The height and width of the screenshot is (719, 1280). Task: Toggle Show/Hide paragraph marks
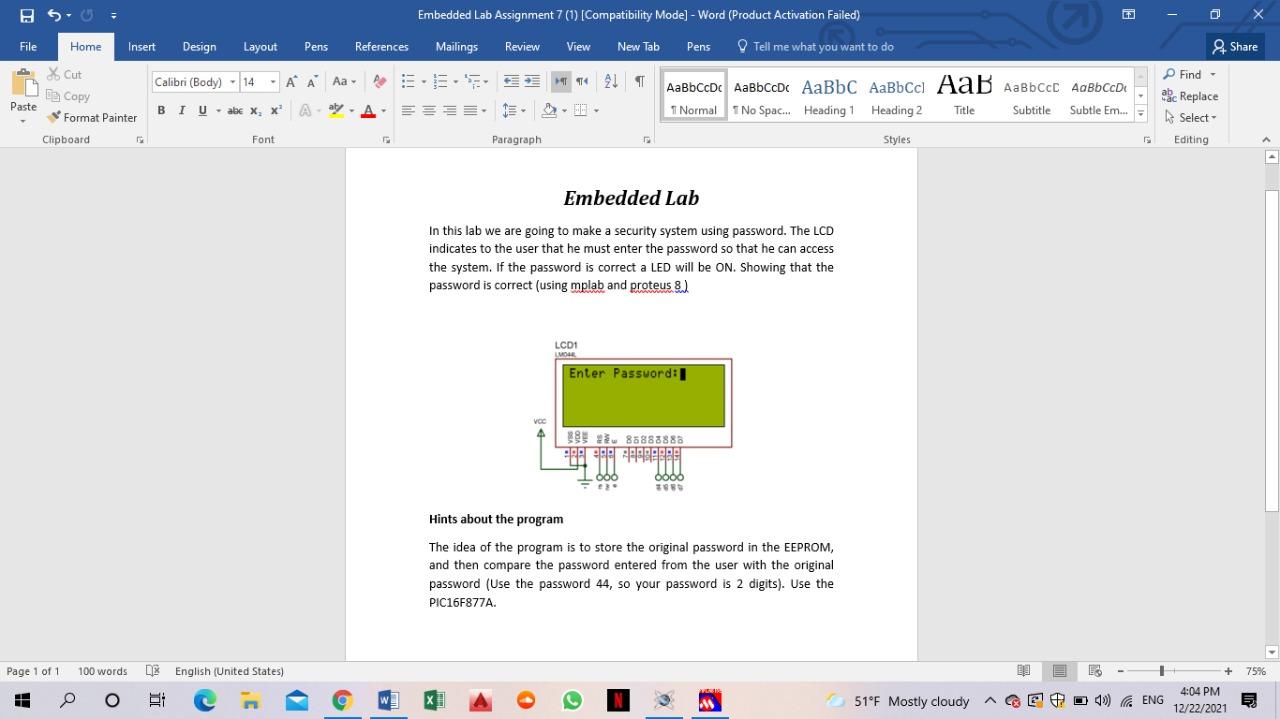pos(639,82)
